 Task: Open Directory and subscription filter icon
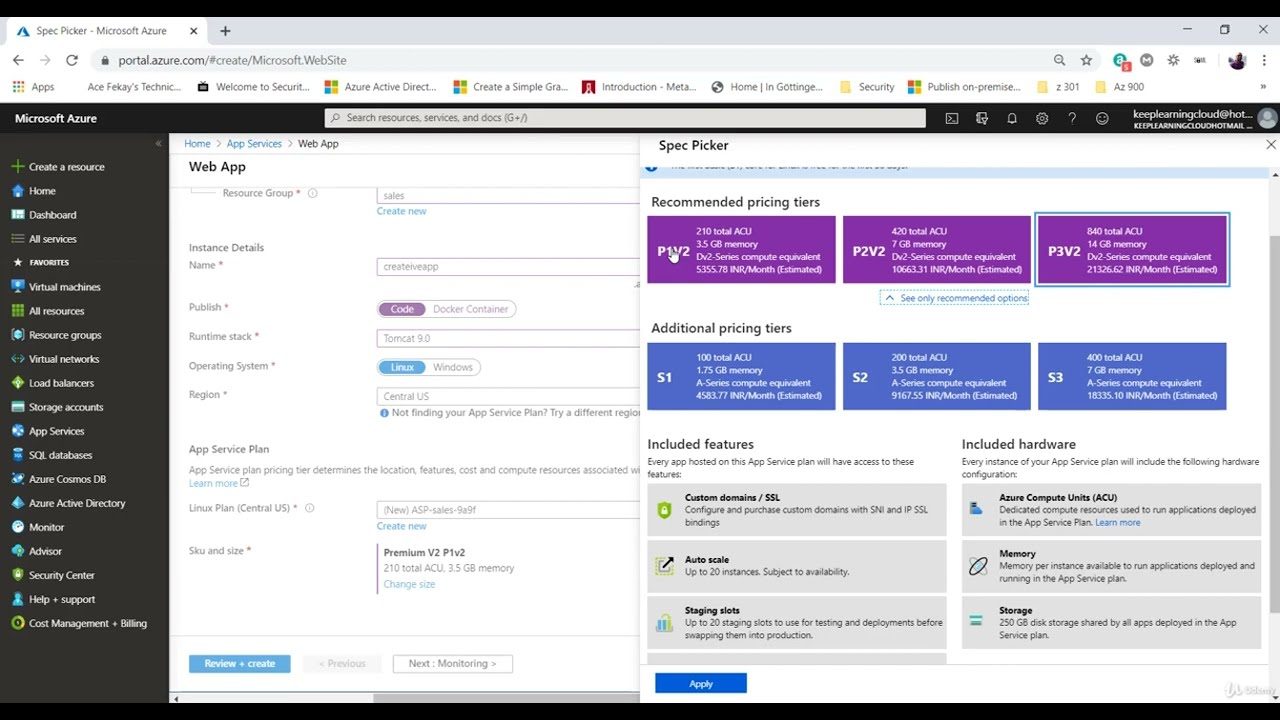coord(982,118)
